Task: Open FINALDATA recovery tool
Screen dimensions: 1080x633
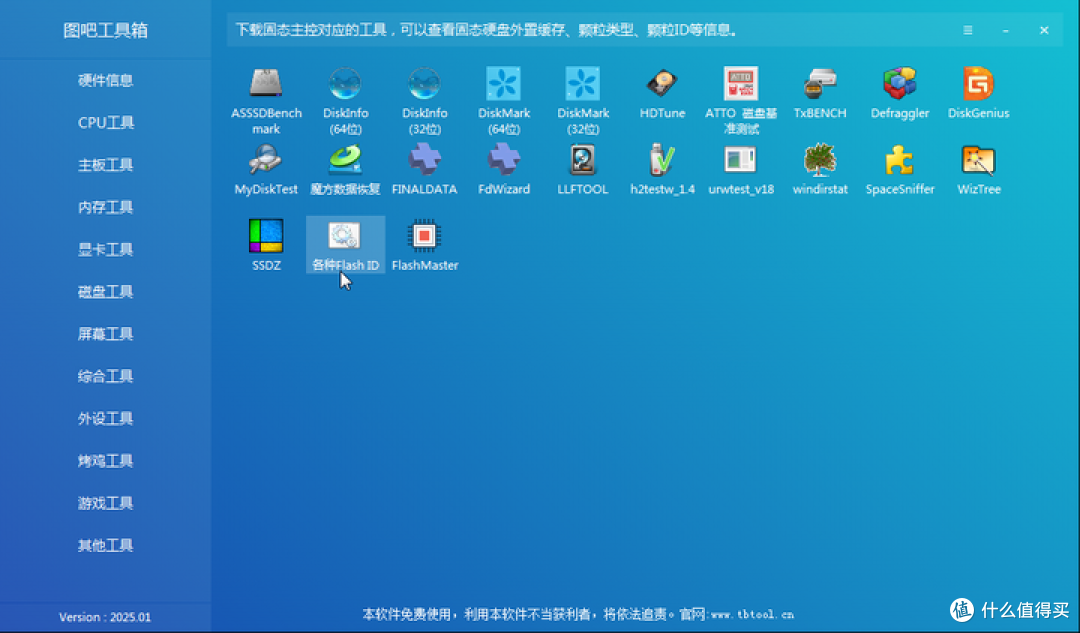Action: (424, 169)
